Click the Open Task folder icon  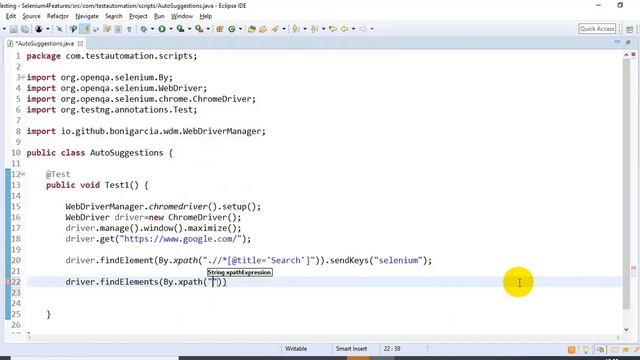263,29
